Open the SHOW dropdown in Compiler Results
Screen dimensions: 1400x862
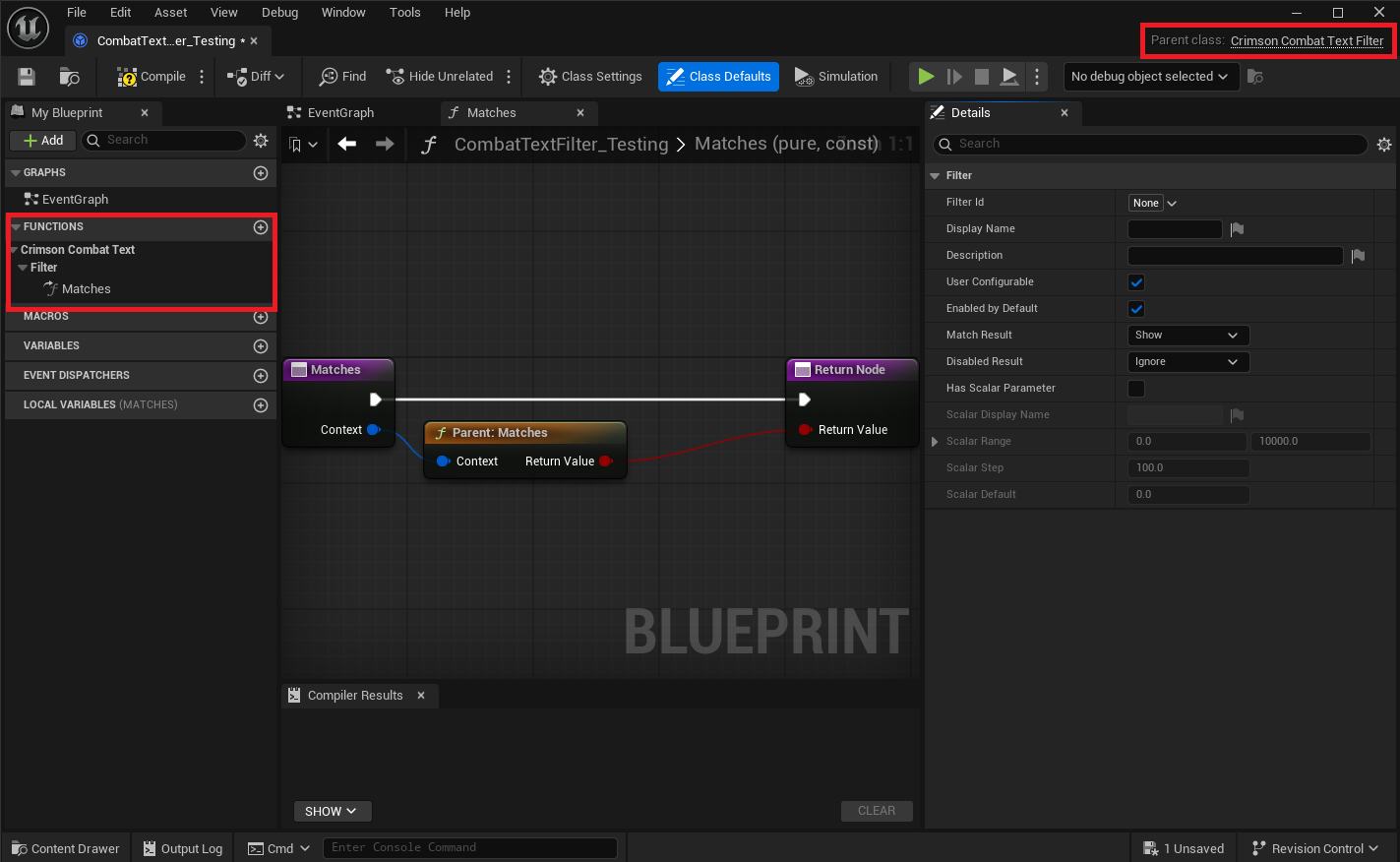tap(333, 812)
